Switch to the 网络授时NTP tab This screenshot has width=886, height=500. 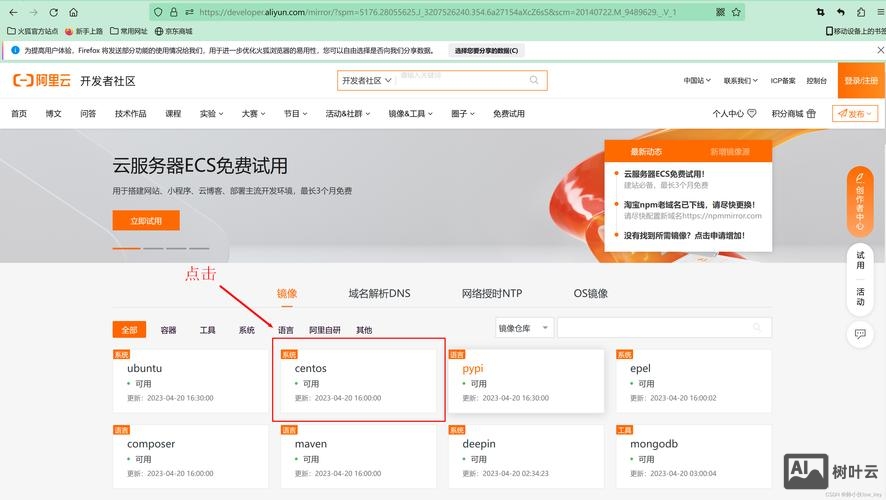pyautogui.click(x=492, y=293)
